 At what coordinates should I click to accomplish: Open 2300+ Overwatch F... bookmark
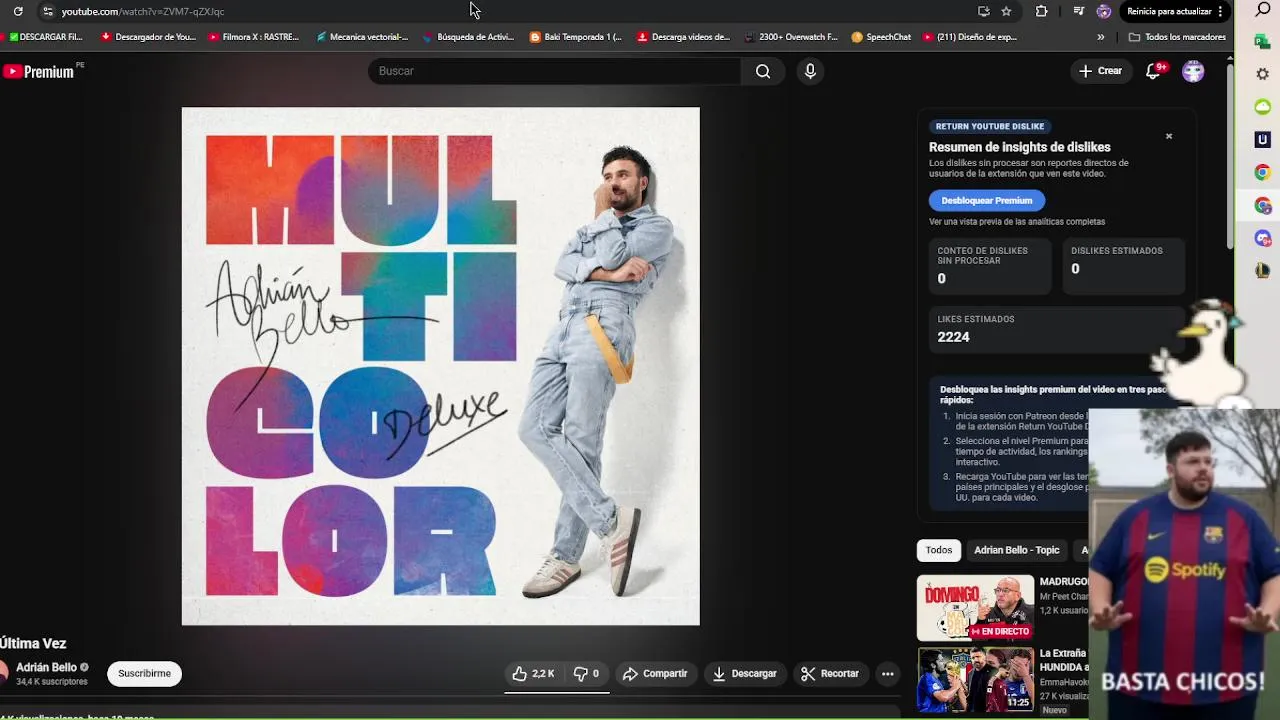coord(791,37)
